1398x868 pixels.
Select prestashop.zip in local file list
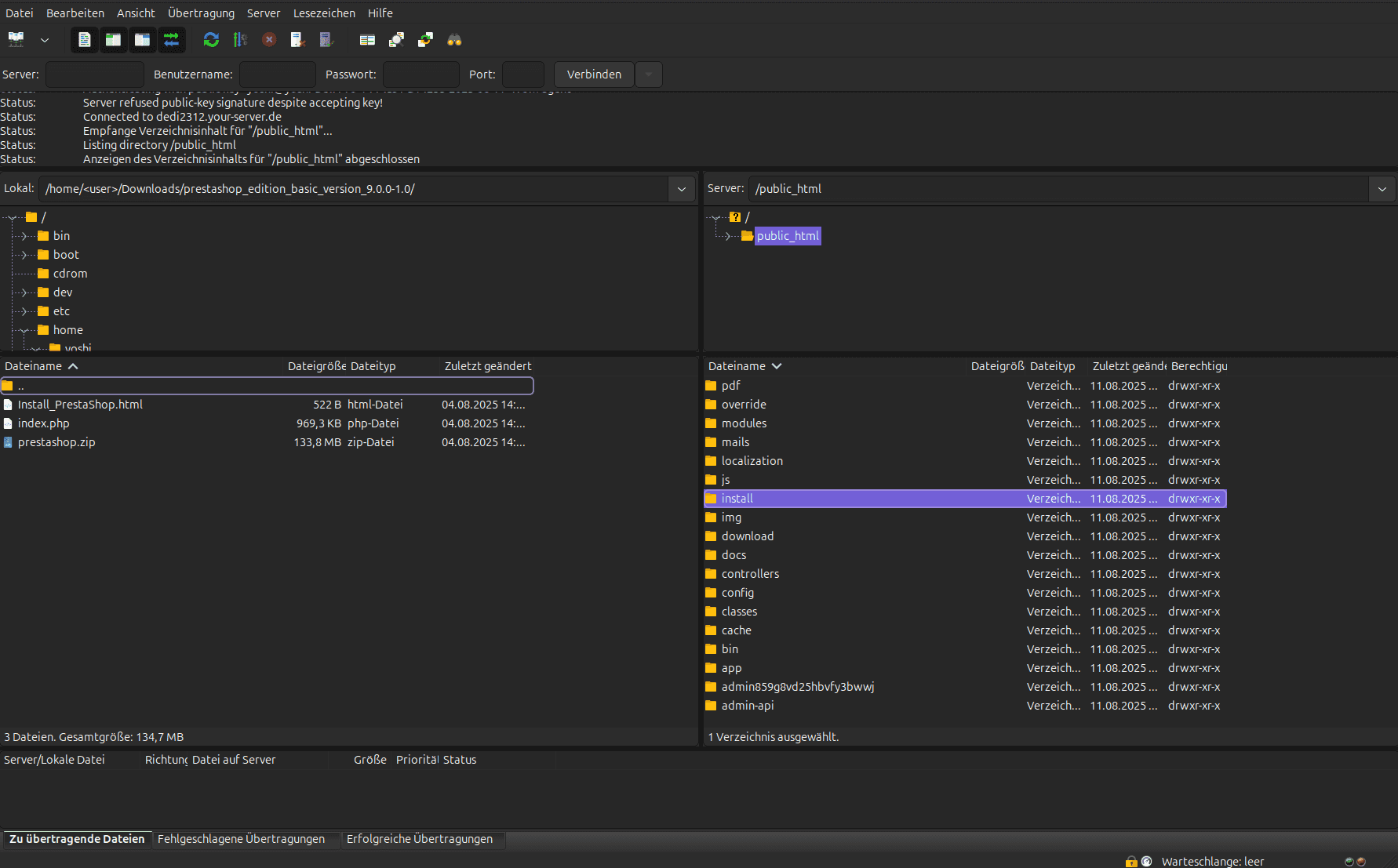(x=56, y=442)
